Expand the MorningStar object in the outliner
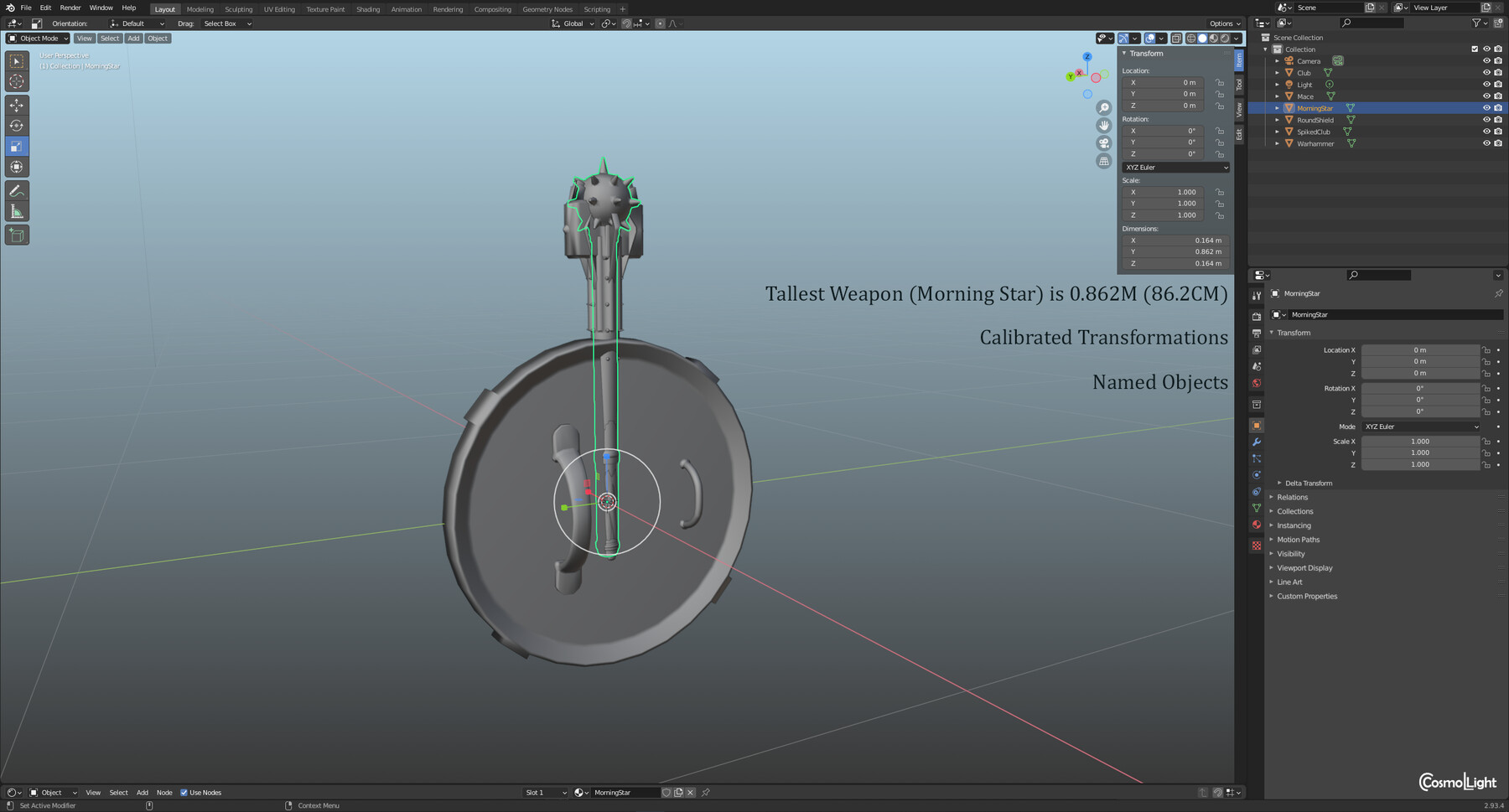The height and width of the screenshot is (812, 1509). (x=1278, y=108)
